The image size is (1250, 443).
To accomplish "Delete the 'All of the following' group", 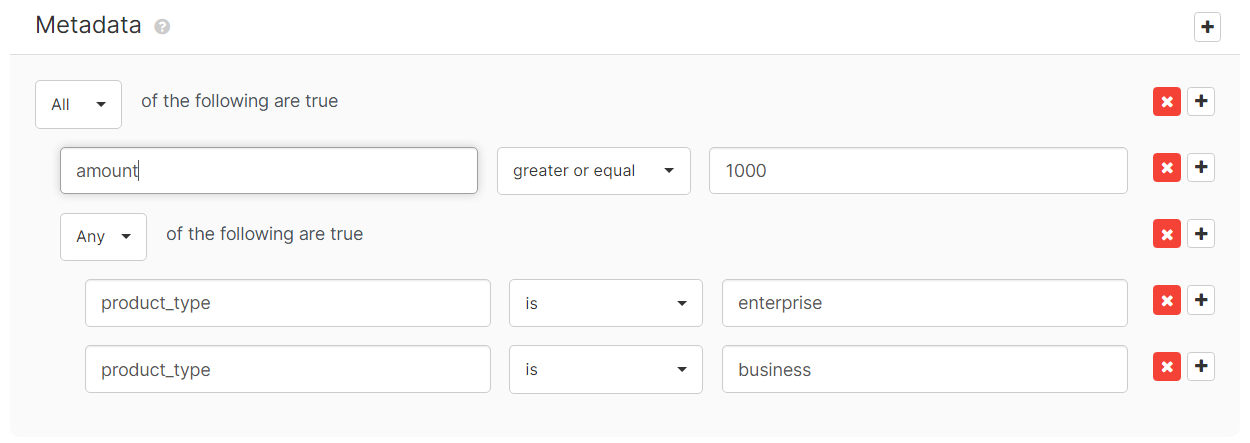I will (1166, 102).
